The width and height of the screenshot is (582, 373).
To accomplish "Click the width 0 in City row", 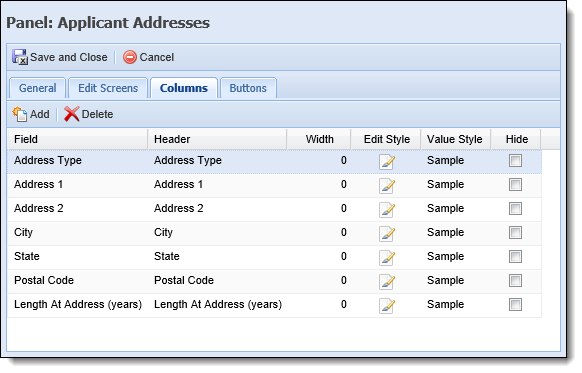I will click(344, 233).
